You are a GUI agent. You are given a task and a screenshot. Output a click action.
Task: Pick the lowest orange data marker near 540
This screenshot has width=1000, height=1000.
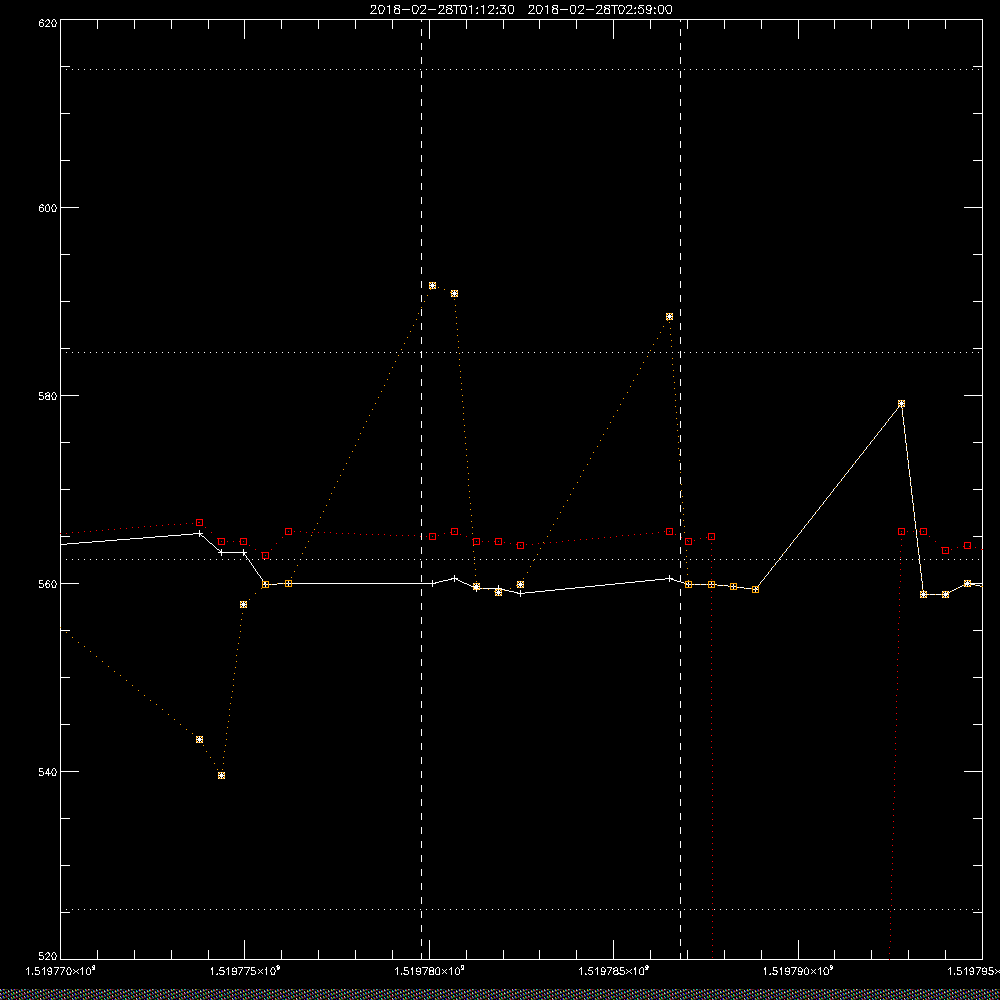[221, 776]
